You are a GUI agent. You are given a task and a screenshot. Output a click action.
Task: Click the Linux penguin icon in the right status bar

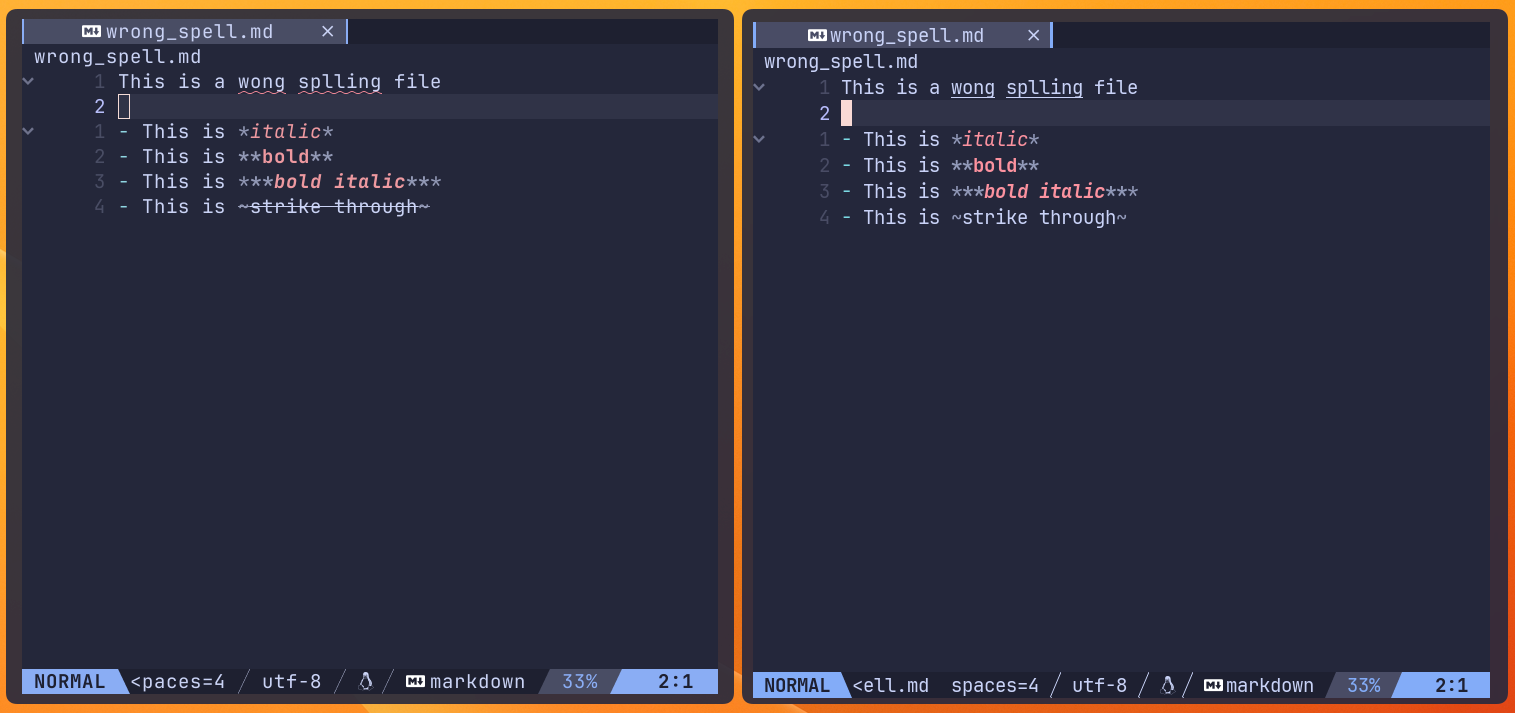pyautogui.click(x=1167, y=685)
